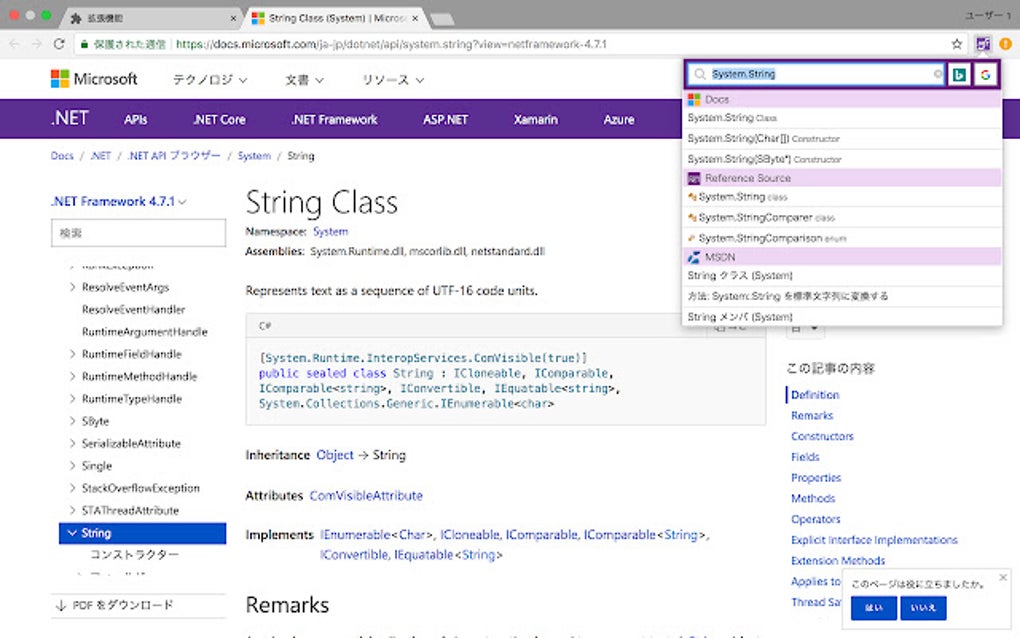
Task: Click the Reference Source section header
Action: tap(842, 178)
